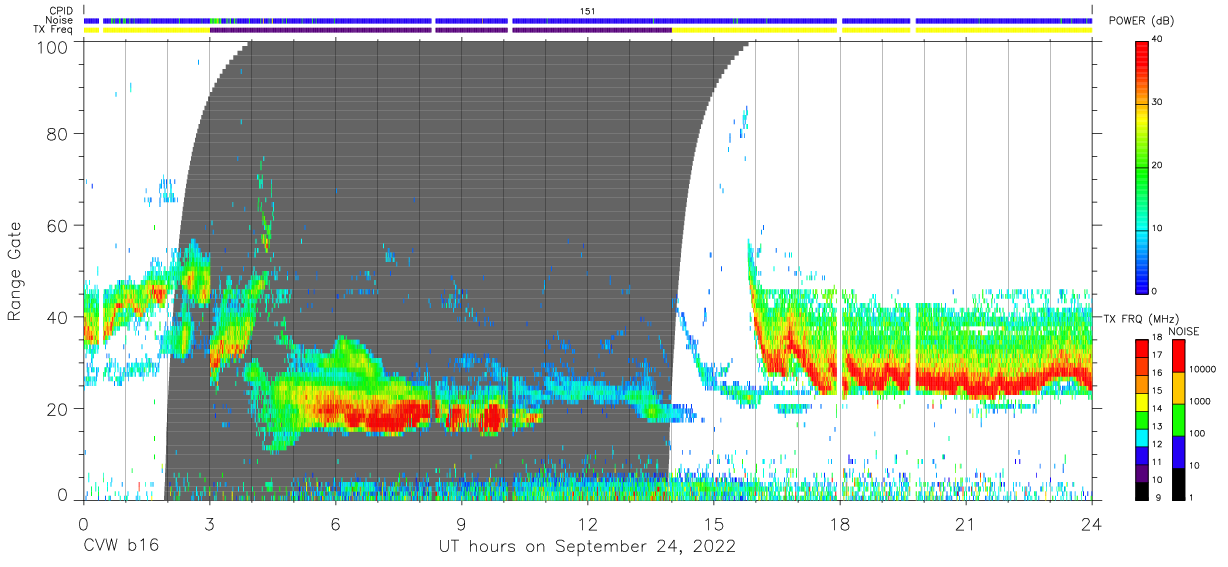This screenshot has height=567, width=1228.
Task: Click the 6 tick on UT hours axis
Action: point(336,524)
